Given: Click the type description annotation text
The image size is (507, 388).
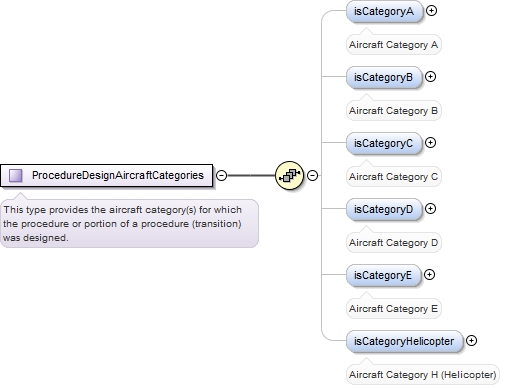Looking at the screenshot, I should 129,224.
